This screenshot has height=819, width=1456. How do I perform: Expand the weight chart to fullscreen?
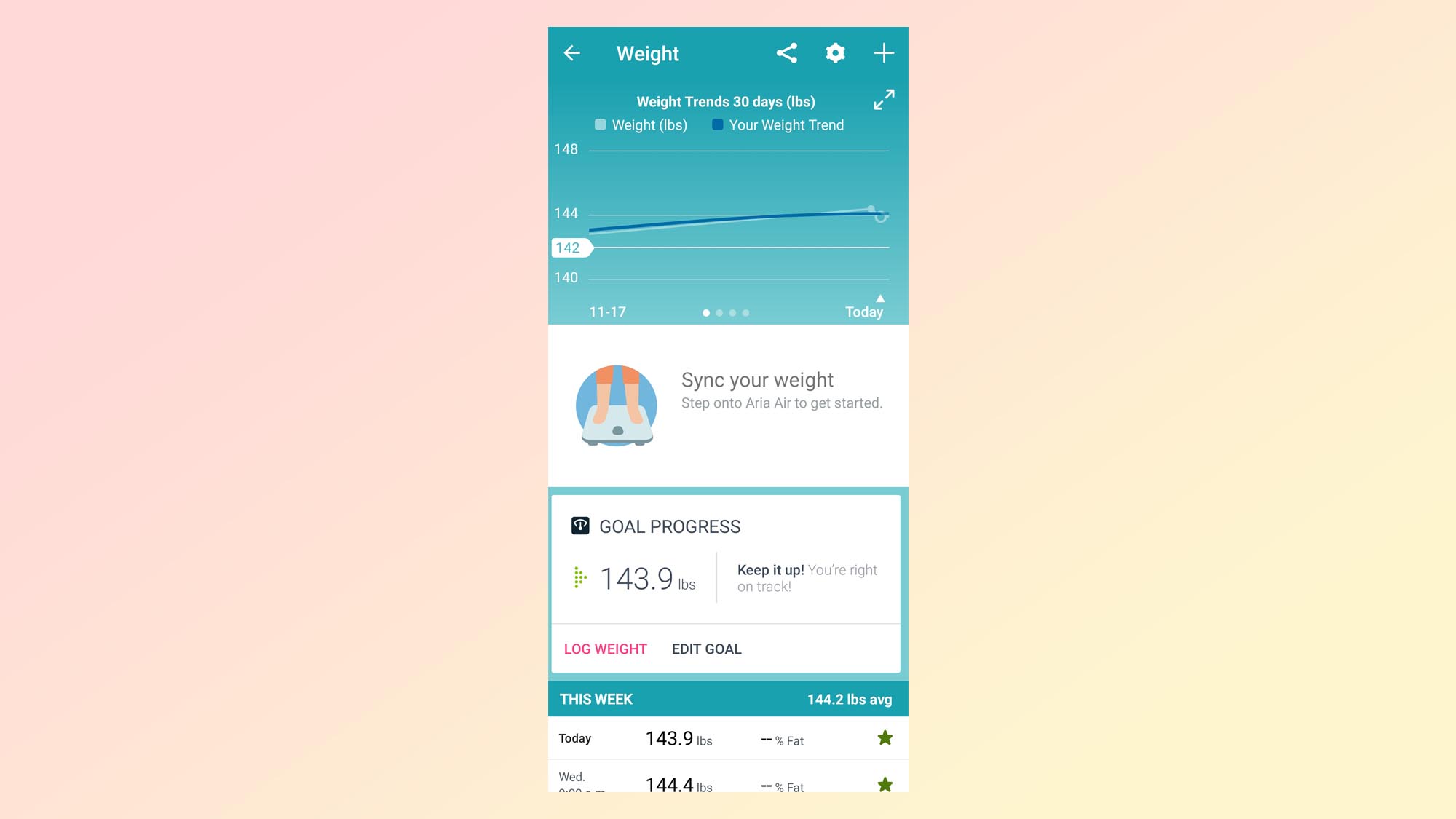tap(882, 100)
